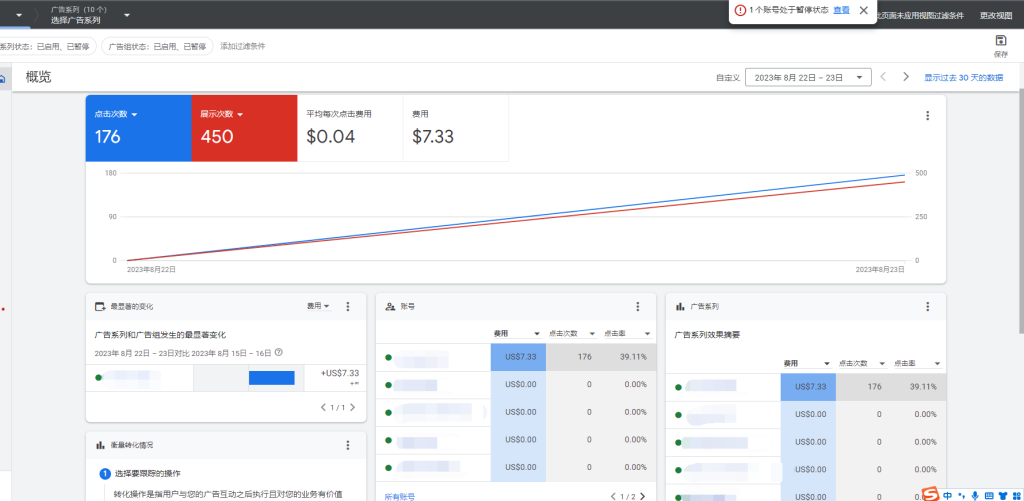Click the 广告系列 card bar-chart icon
The height and width of the screenshot is (501, 1024).
tap(680, 306)
